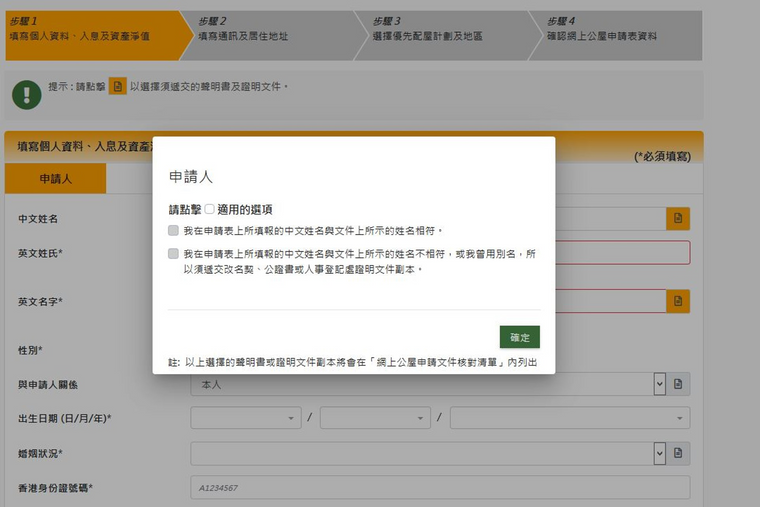Image resolution: width=760 pixels, height=507 pixels.
Task: Expand the 婚姻狀況 dropdown arrow
Action: (659, 453)
